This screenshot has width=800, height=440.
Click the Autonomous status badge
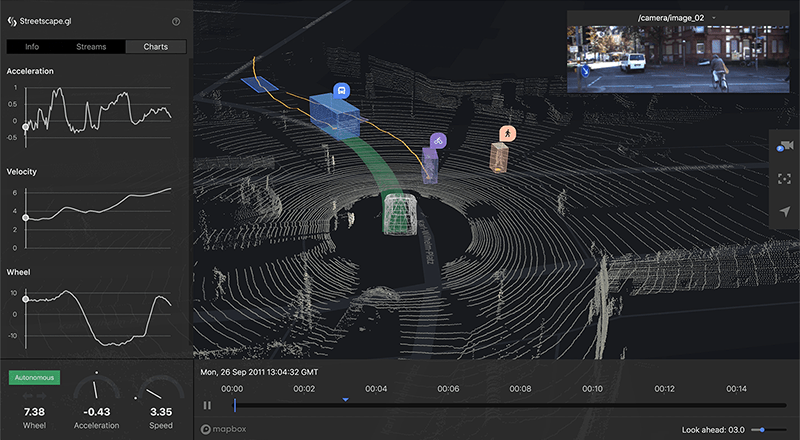click(34, 378)
